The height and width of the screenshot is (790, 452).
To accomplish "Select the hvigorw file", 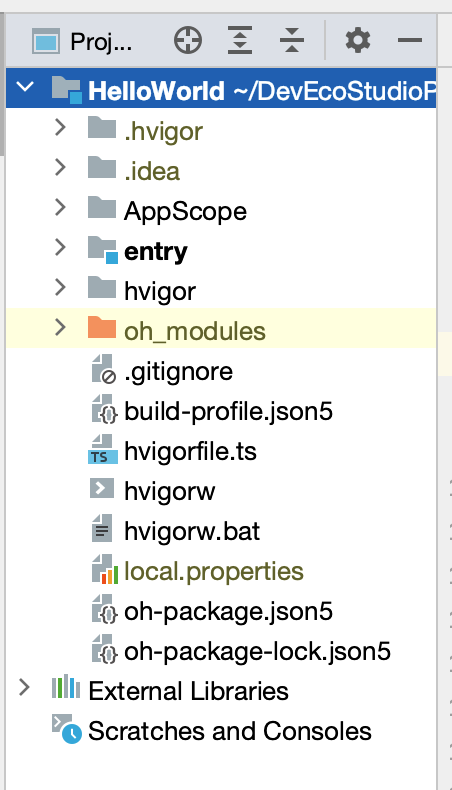I will [169, 491].
